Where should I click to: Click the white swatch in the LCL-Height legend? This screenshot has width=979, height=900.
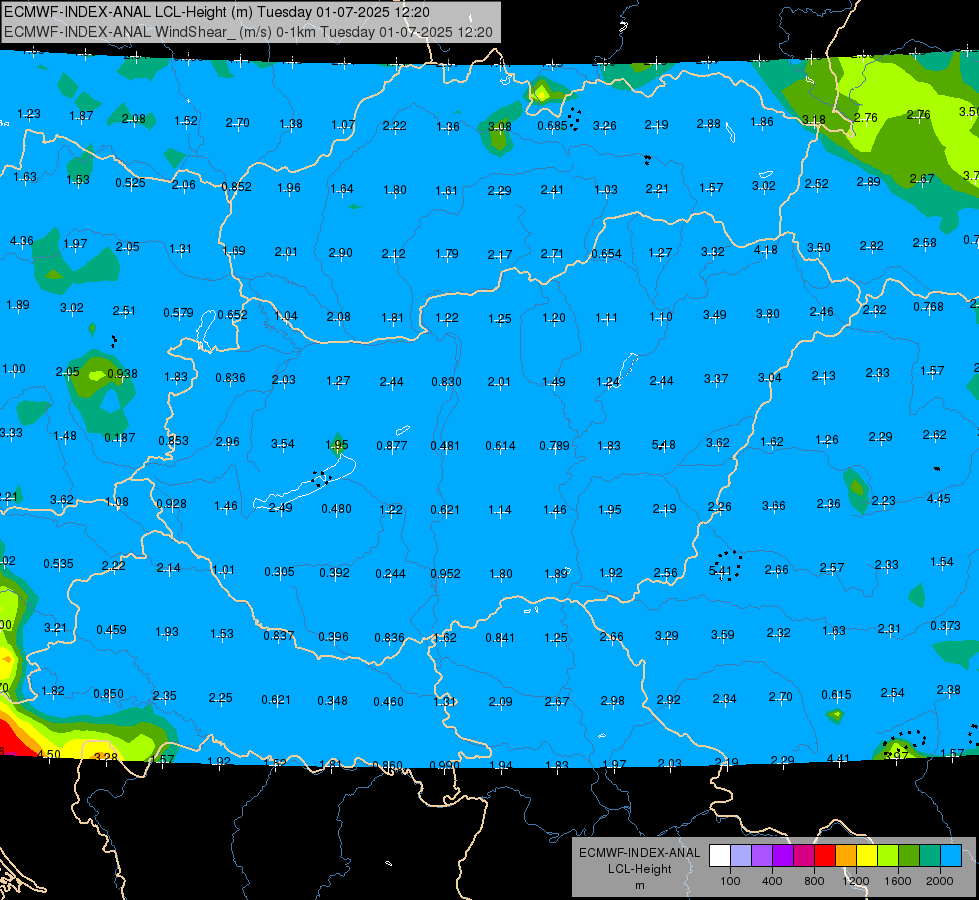tap(720, 856)
